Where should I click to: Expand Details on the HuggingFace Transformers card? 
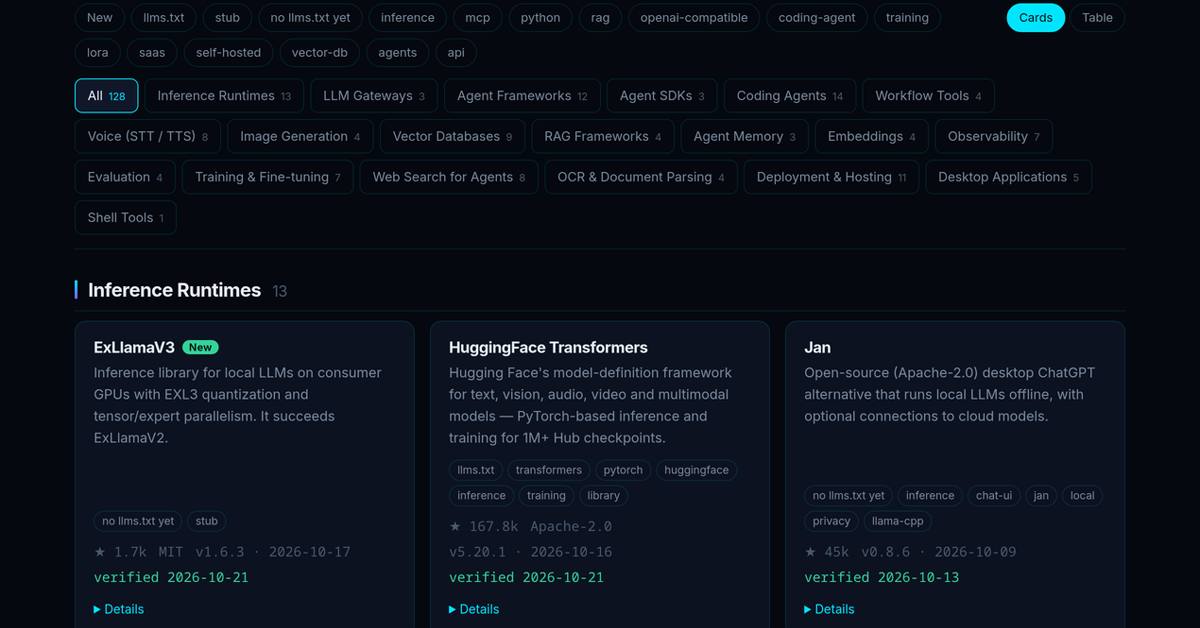[474, 609]
